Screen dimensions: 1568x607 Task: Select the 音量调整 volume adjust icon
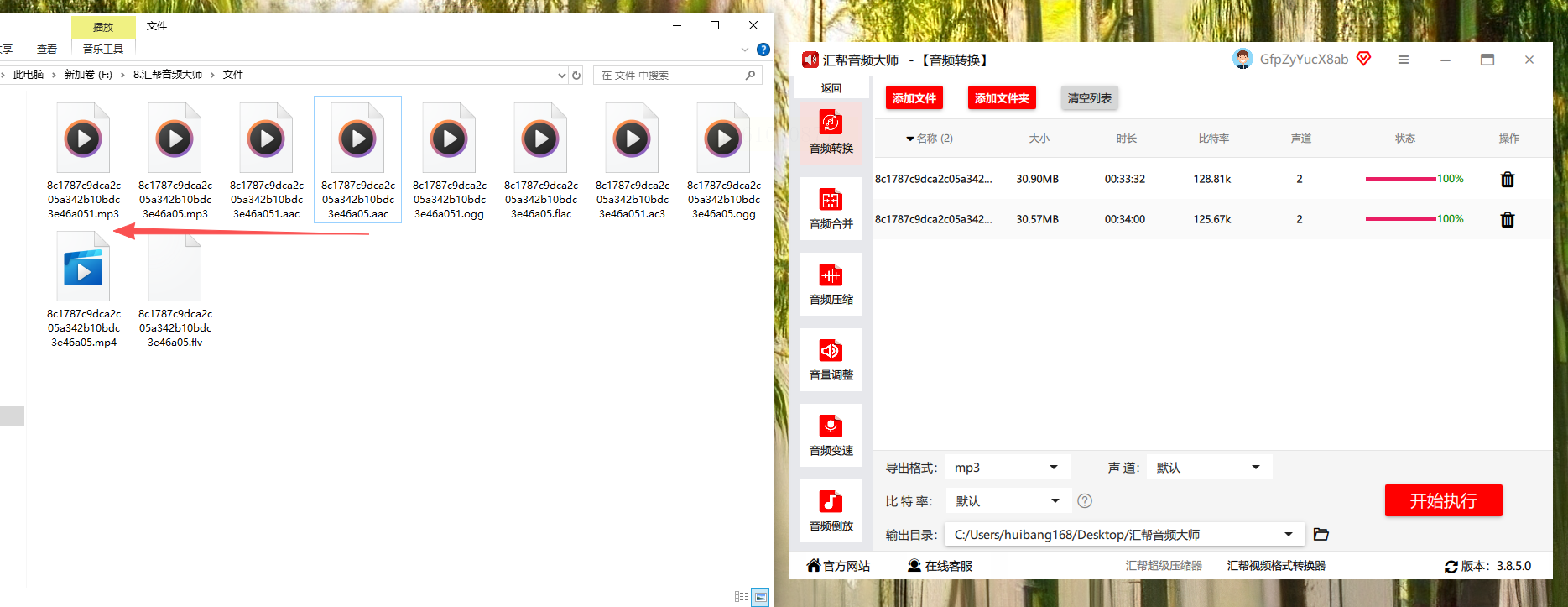click(x=831, y=358)
